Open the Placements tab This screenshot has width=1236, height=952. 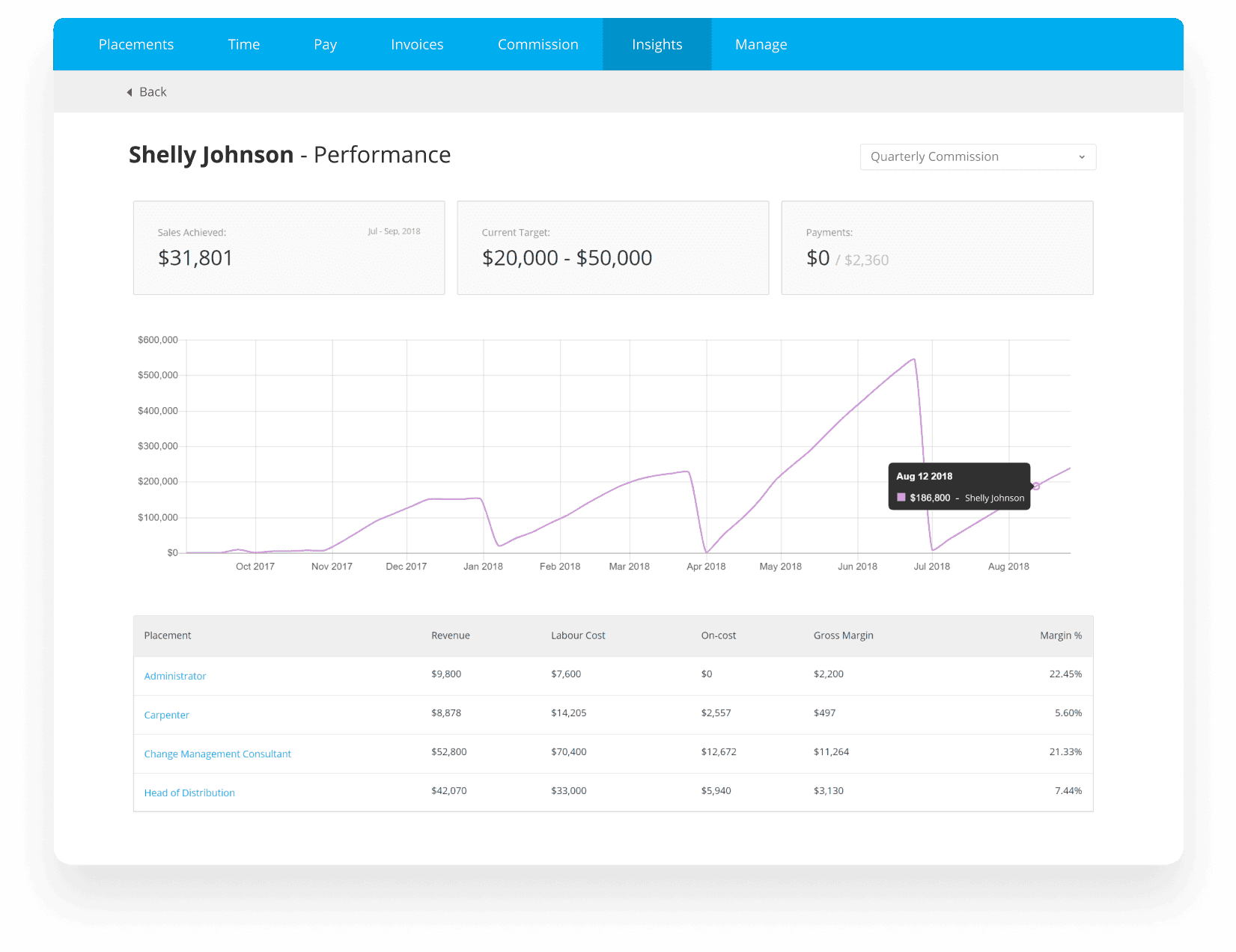136,45
